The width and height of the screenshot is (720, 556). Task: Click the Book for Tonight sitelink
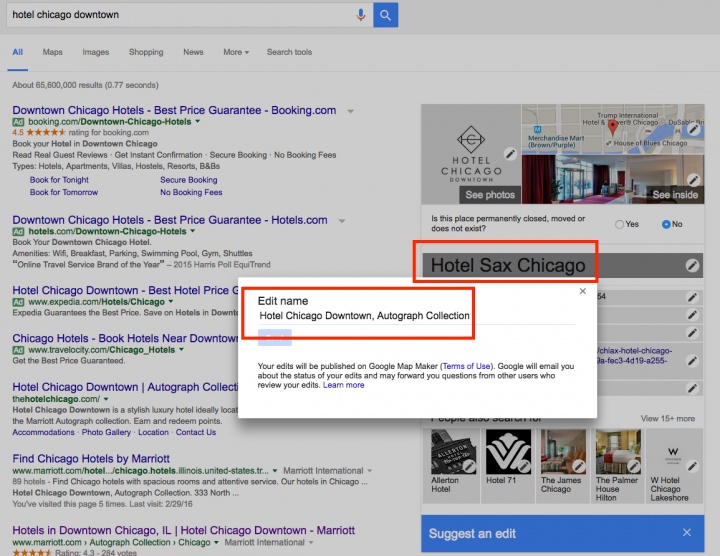pyautogui.click(x=59, y=180)
